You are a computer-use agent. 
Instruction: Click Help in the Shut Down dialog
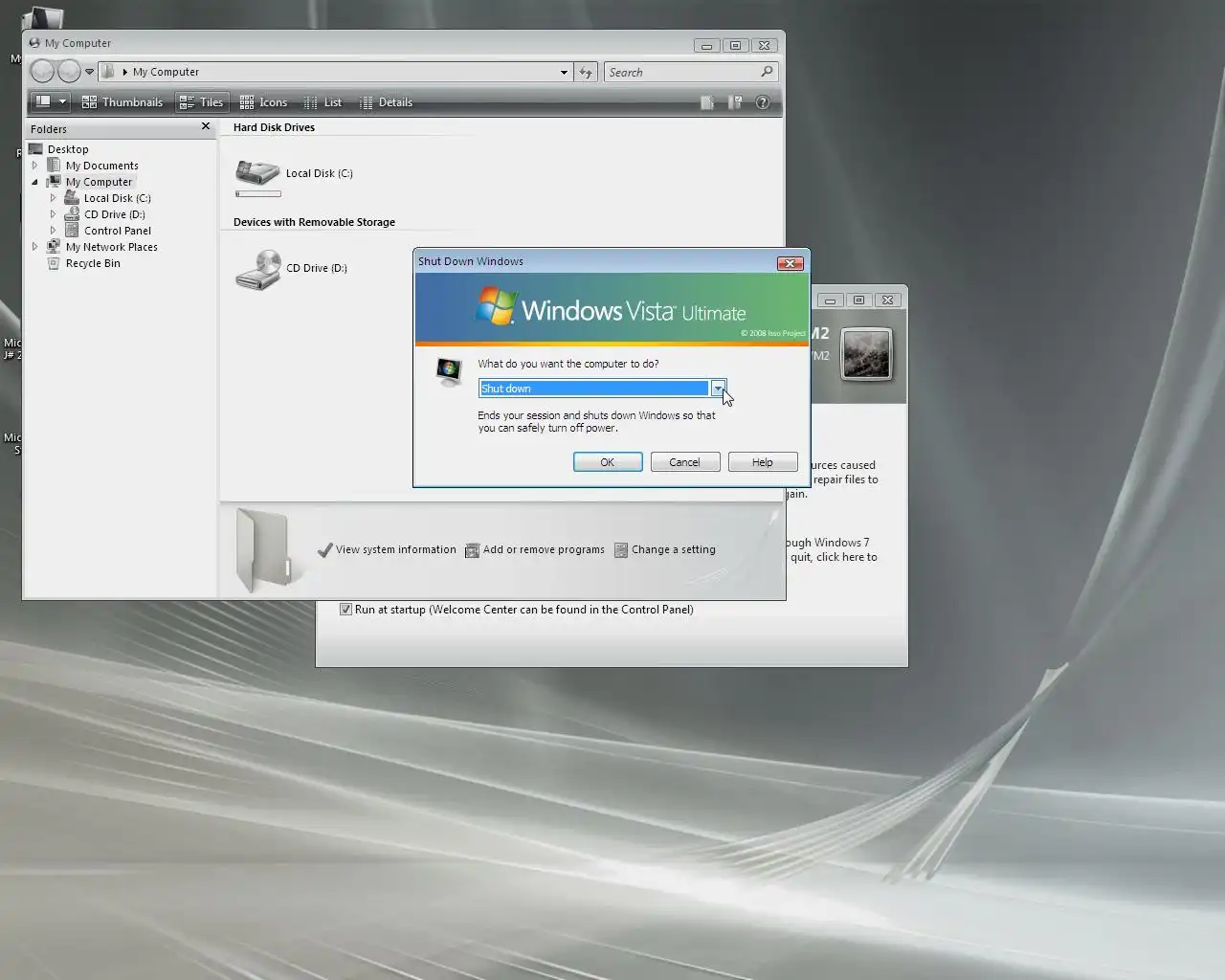coord(763,462)
